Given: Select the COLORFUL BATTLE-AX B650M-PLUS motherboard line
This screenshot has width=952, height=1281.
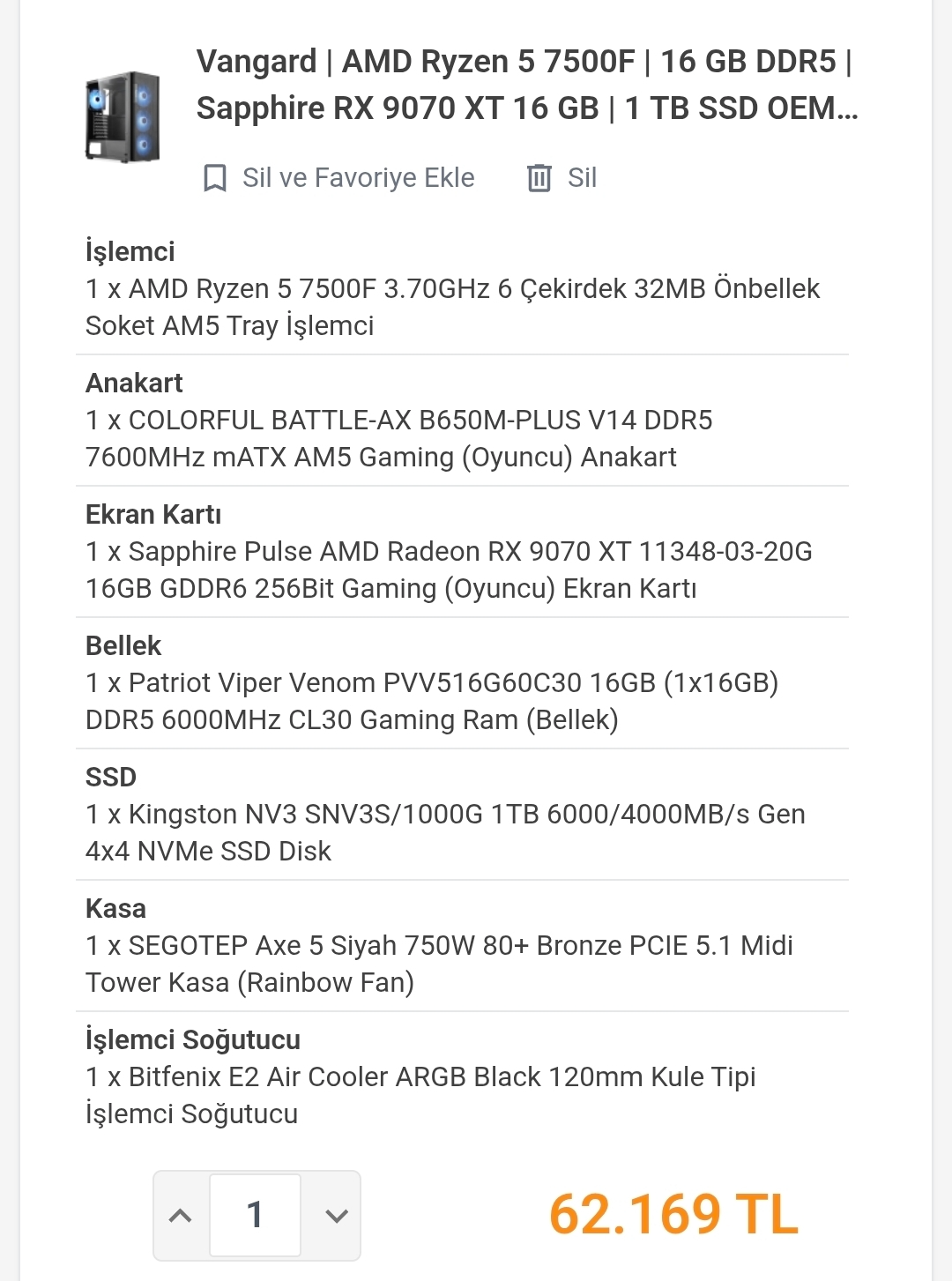Looking at the screenshot, I should 398,438.
